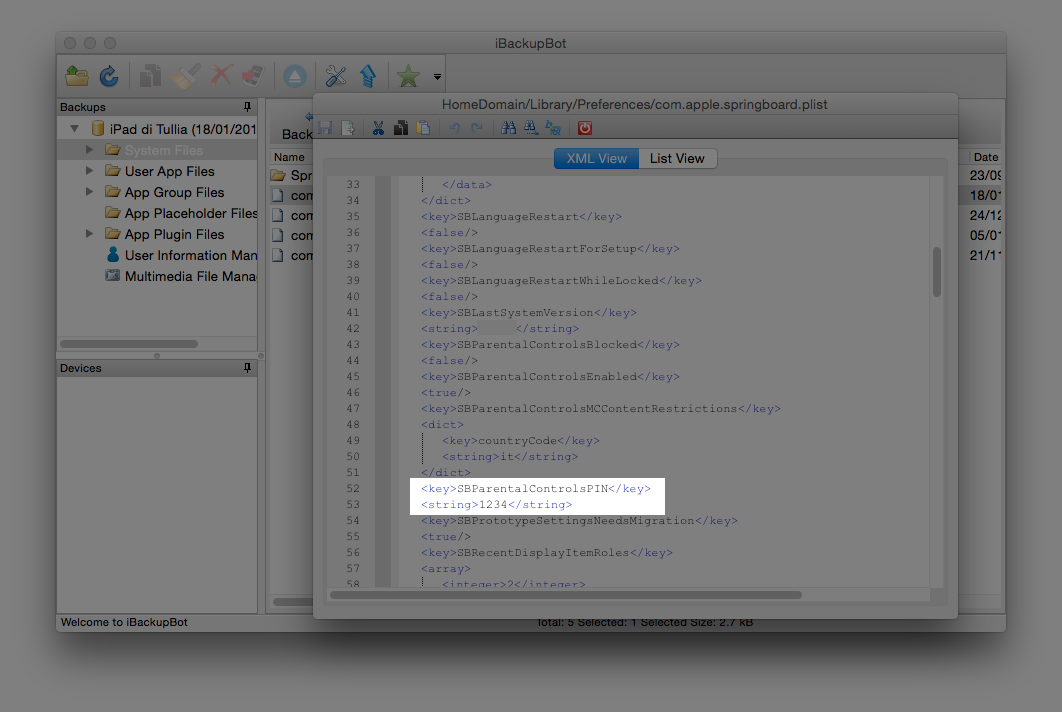Viewport: 1062px width, 712px height.
Task: Select App Group Files in tree
Action: click(174, 192)
